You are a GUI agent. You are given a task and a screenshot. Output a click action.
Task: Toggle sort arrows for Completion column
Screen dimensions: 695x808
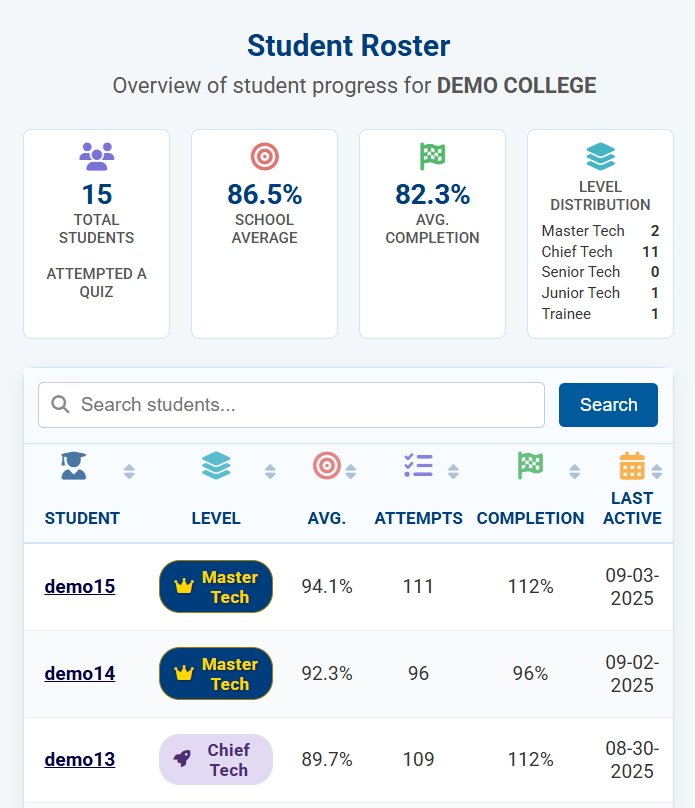point(574,471)
